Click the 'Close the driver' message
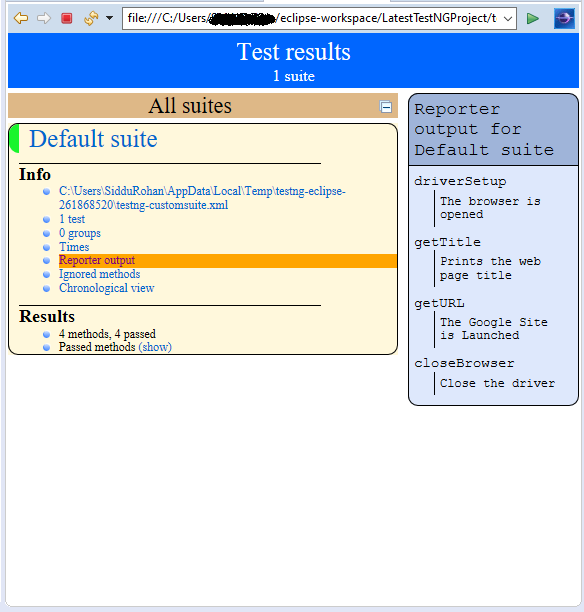Image resolution: width=584 pixels, height=612 pixels. [497, 383]
